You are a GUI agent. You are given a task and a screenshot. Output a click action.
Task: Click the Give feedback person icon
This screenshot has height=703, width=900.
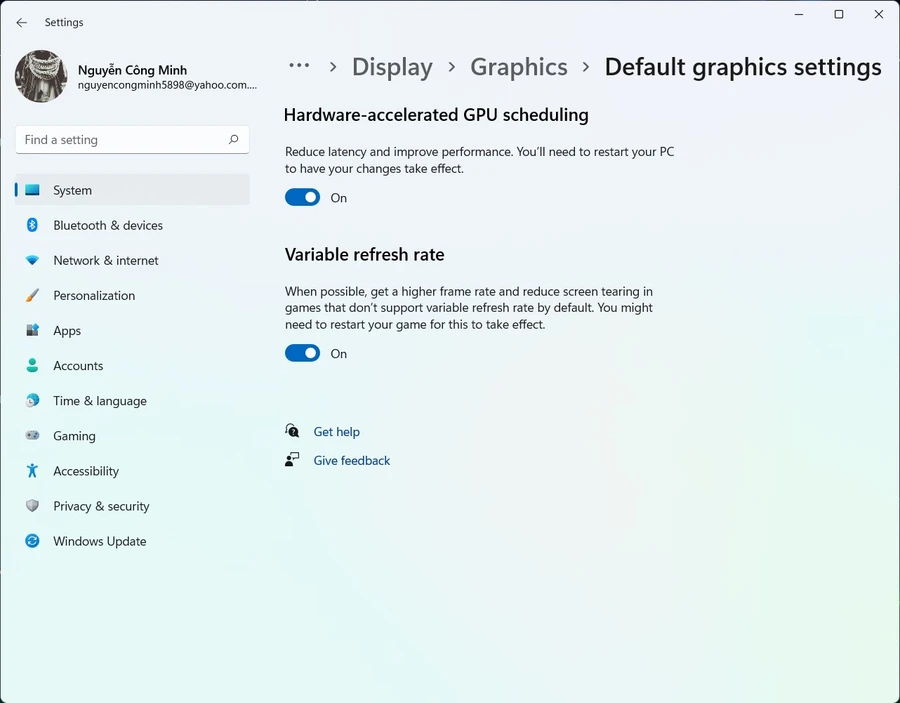click(292, 460)
